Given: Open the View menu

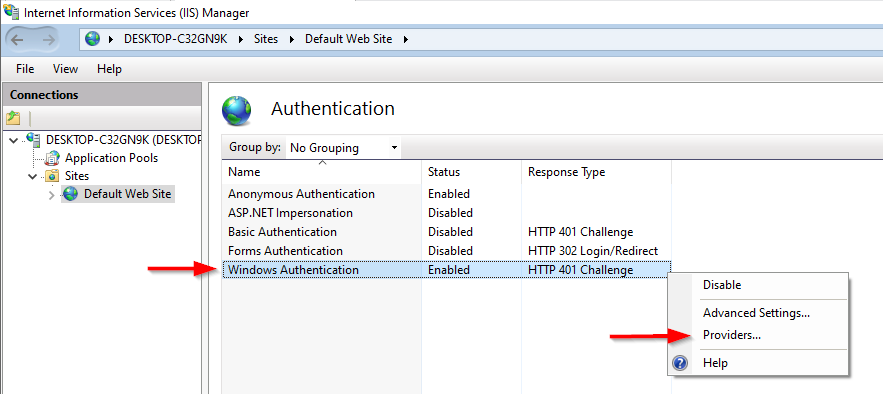Looking at the screenshot, I should 65,69.
